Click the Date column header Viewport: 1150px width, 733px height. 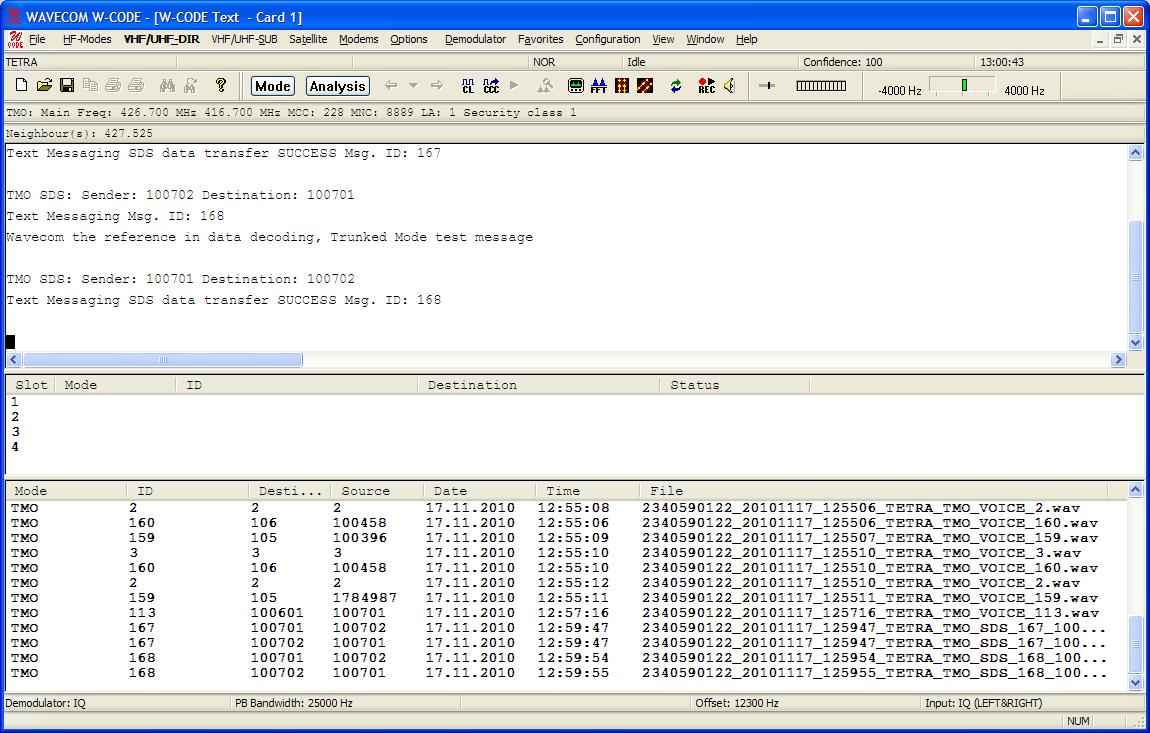479,491
